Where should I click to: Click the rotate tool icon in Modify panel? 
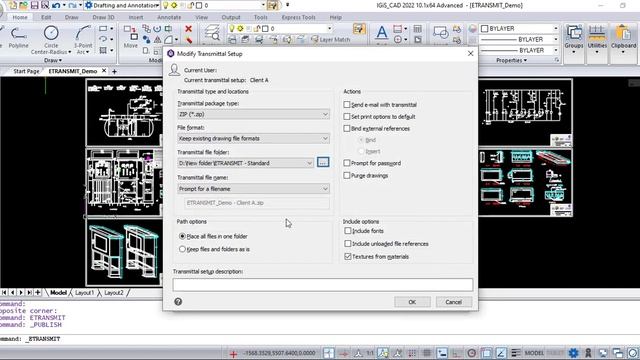tap(157, 29)
